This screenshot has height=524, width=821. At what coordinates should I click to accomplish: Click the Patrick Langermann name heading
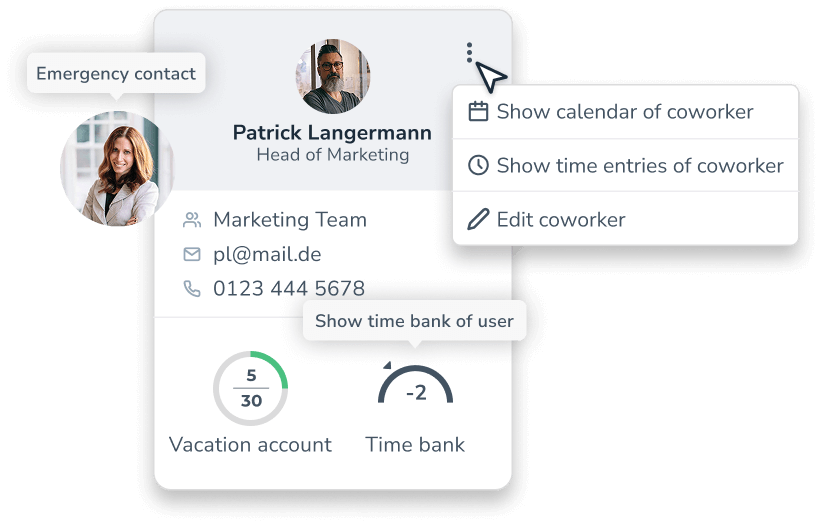(x=332, y=133)
